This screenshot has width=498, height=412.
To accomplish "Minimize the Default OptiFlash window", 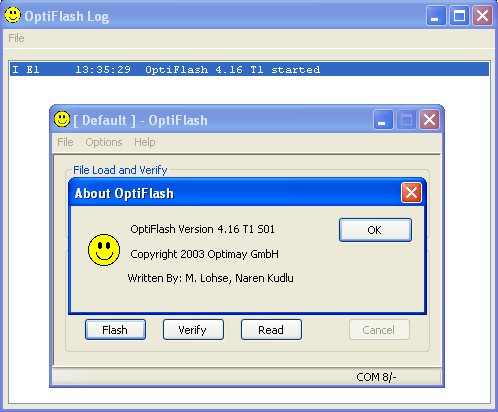I will pos(383,120).
